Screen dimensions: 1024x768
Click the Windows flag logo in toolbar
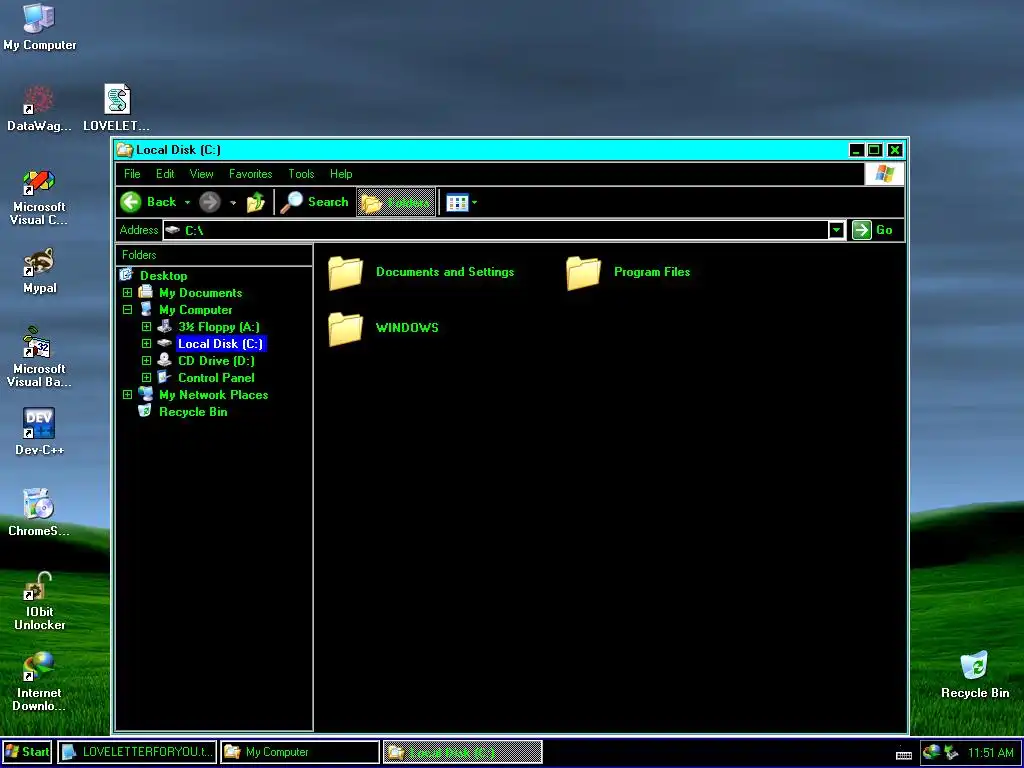[884, 174]
